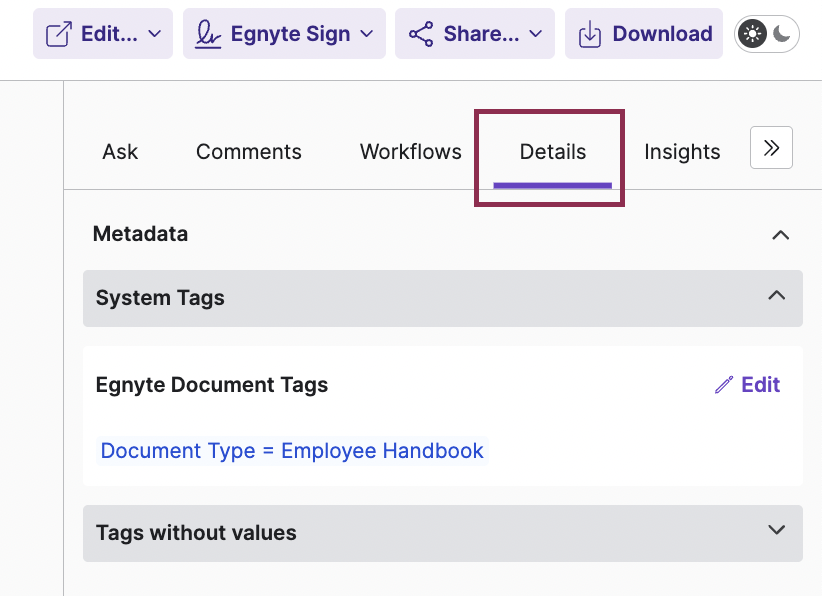Expand the Egnyte Sign dropdown chevron
Image resolution: width=822 pixels, height=596 pixels.
367,34
